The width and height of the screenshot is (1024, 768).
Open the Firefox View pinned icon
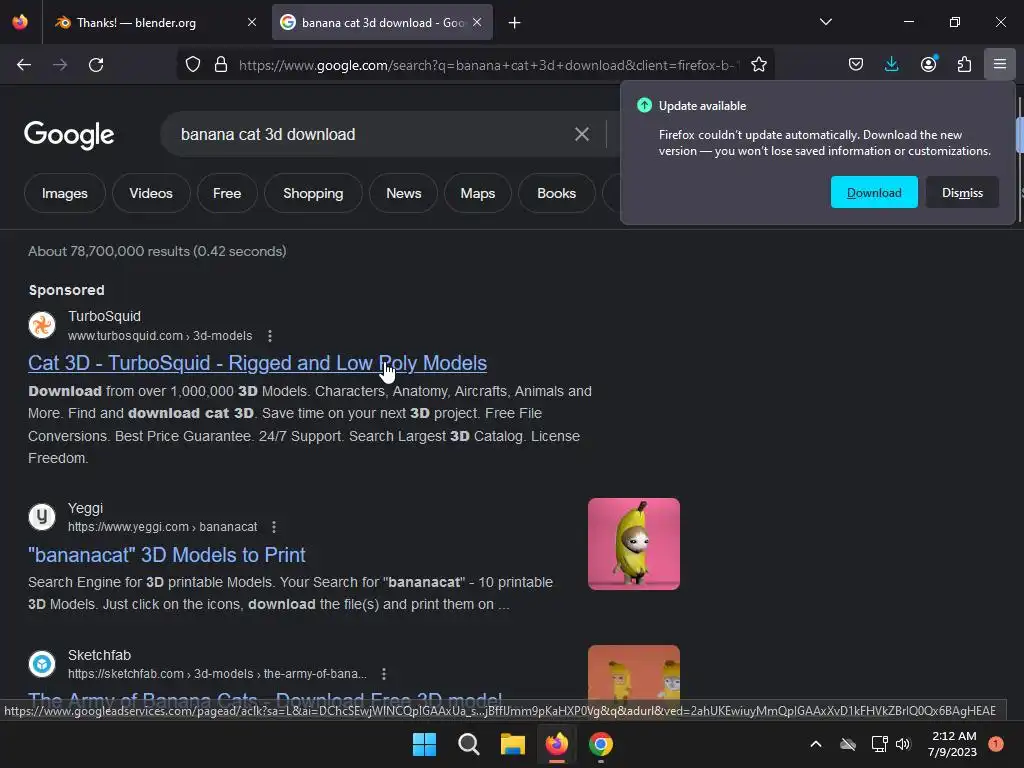20,22
